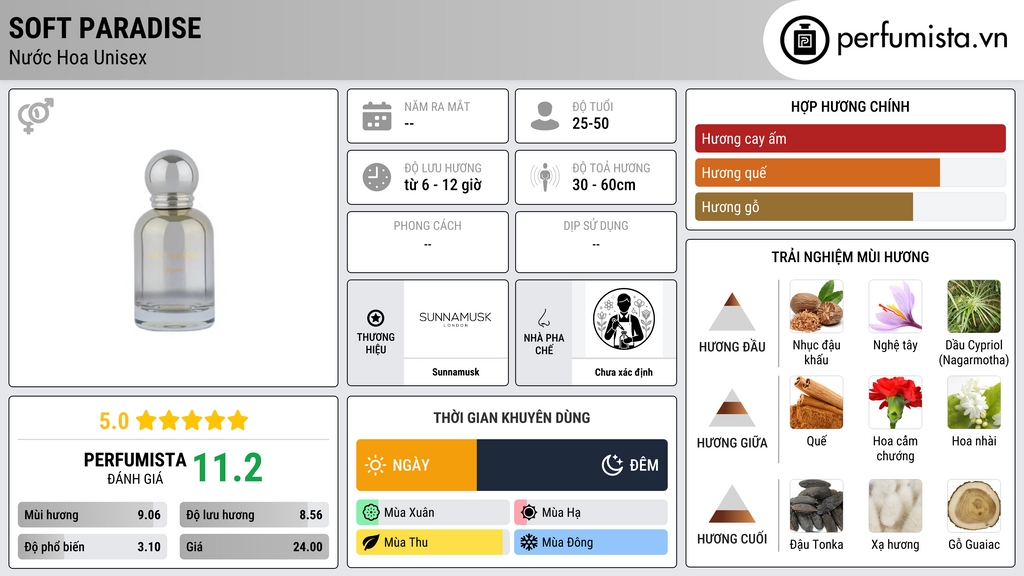This screenshot has height=576, width=1024.
Task: Click the Xạ hương musk image
Action: click(x=895, y=506)
